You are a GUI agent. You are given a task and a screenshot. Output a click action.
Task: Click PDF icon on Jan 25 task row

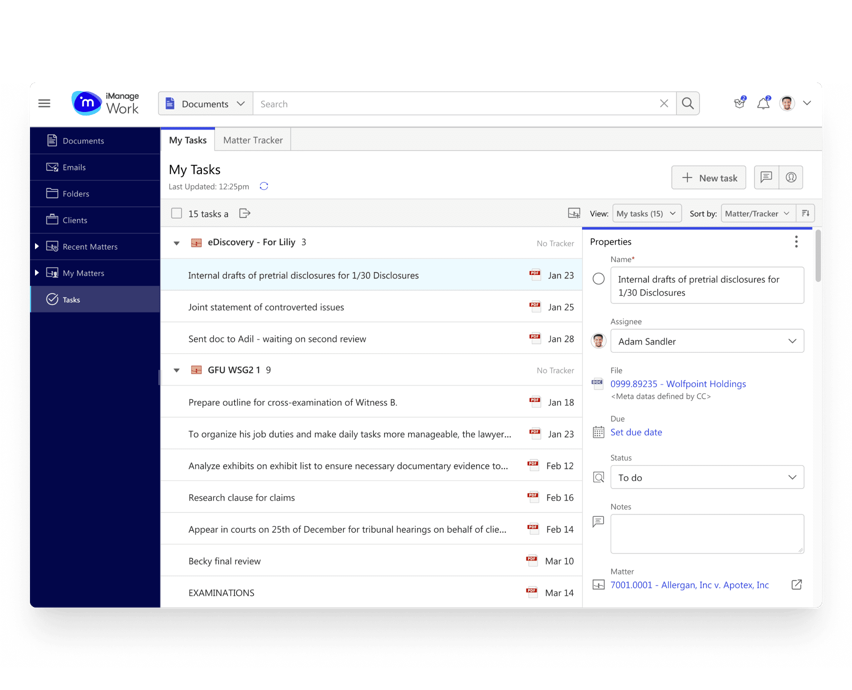535,306
